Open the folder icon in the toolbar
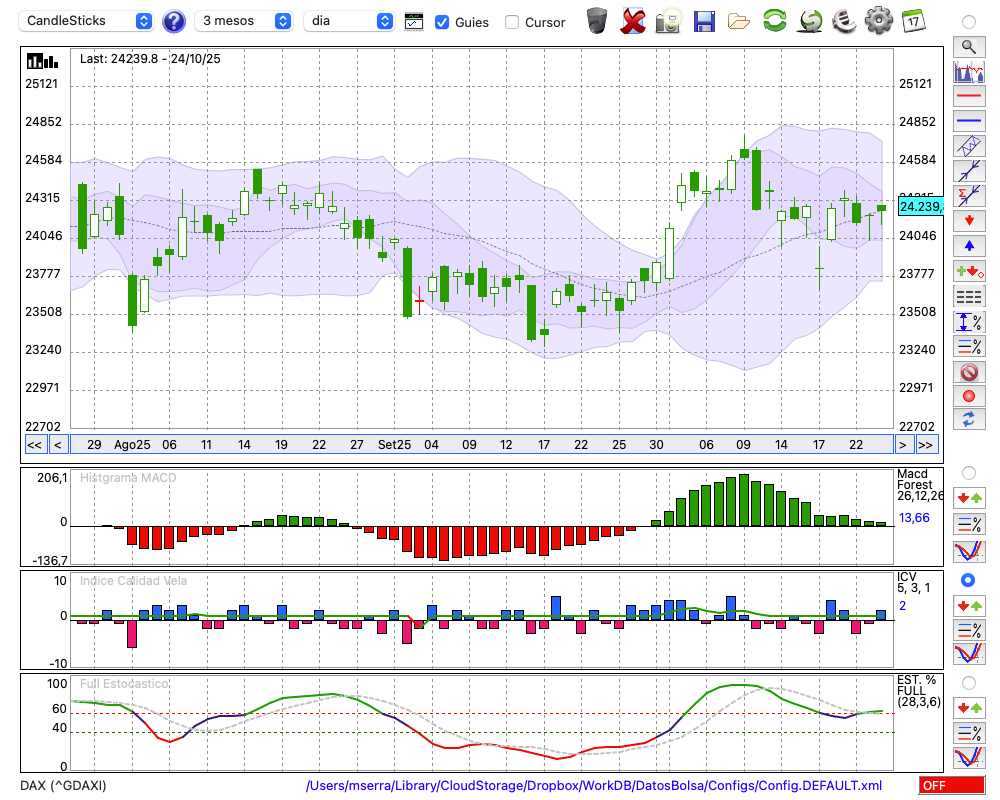This screenshot has height=800, width=1000. pyautogui.click(x=739, y=20)
